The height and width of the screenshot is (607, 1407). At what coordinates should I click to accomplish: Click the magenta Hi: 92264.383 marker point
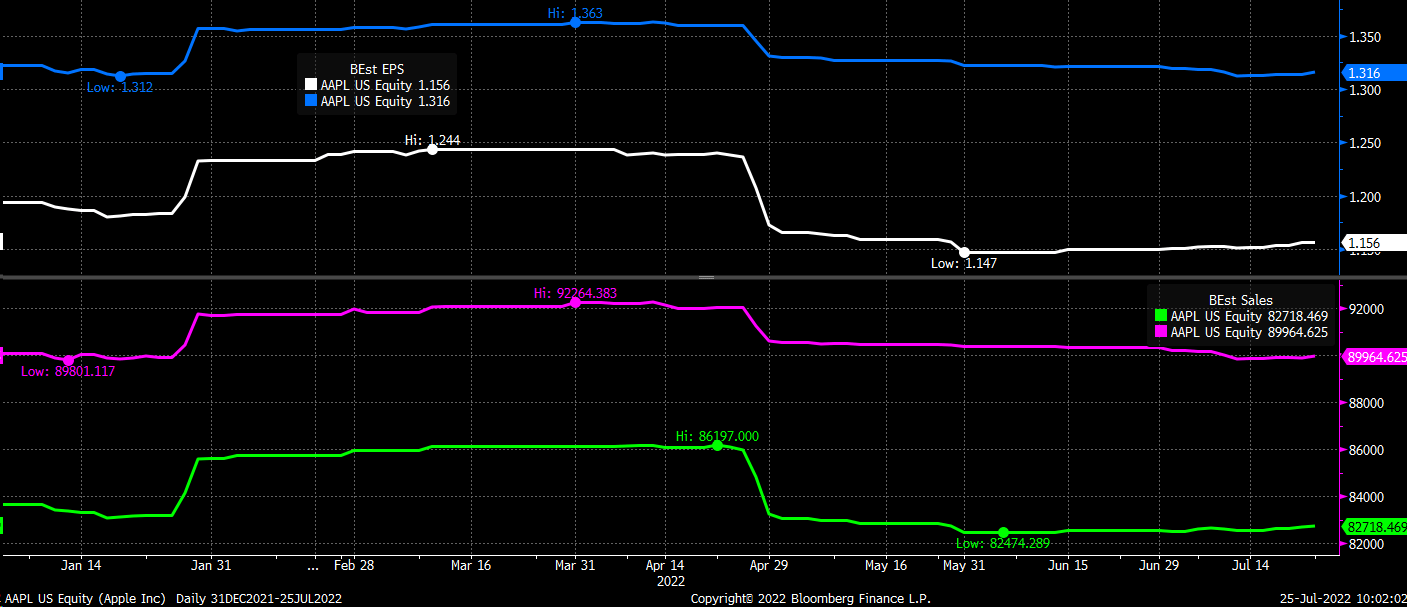(575, 302)
